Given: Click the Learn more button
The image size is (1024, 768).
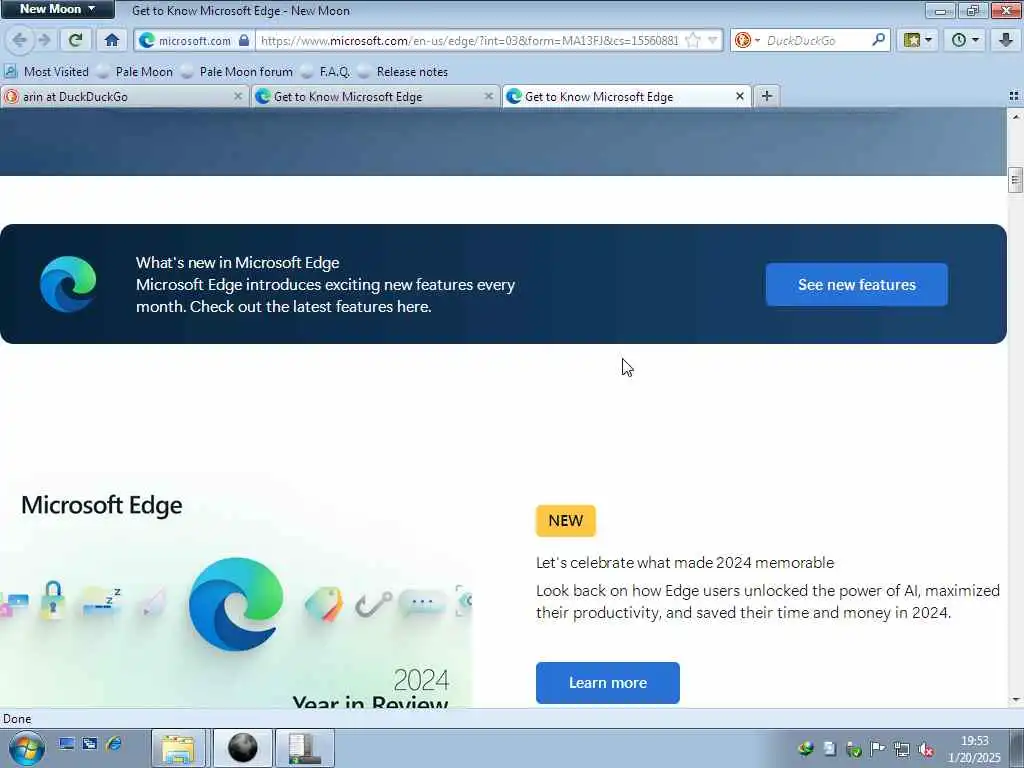Looking at the screenshot, I should (x=608, y=682).
